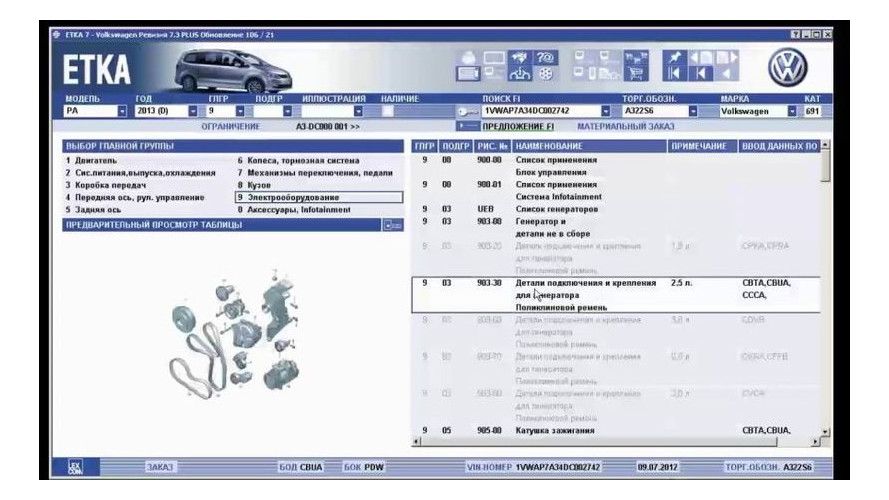Click the title bar help question button

point(795,35)
